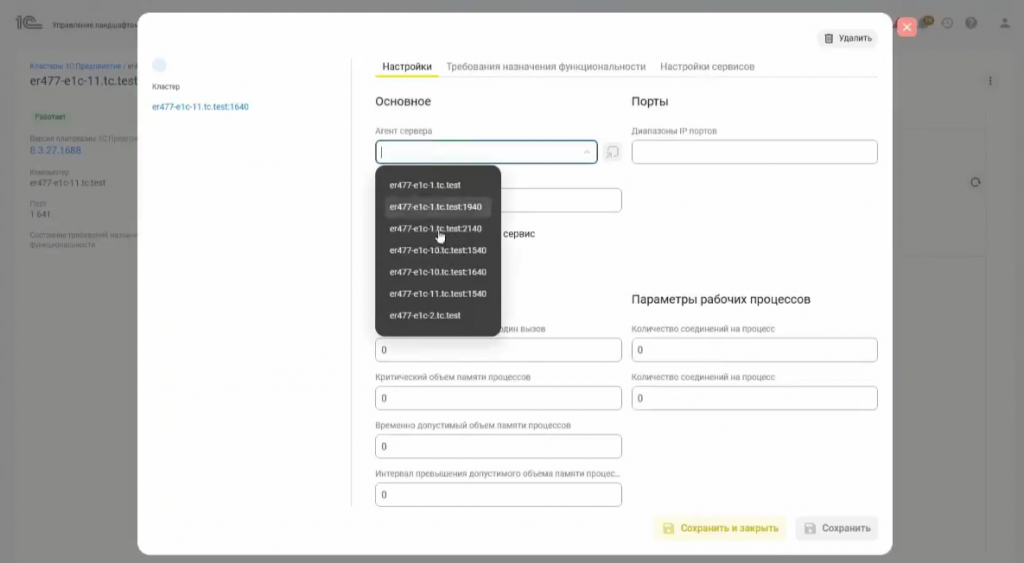Viewport: 1024px width, 563px height.
Task: Open Кластеры 1С:Предприятие breadcrumb link
Action: (x=75, y=67)
